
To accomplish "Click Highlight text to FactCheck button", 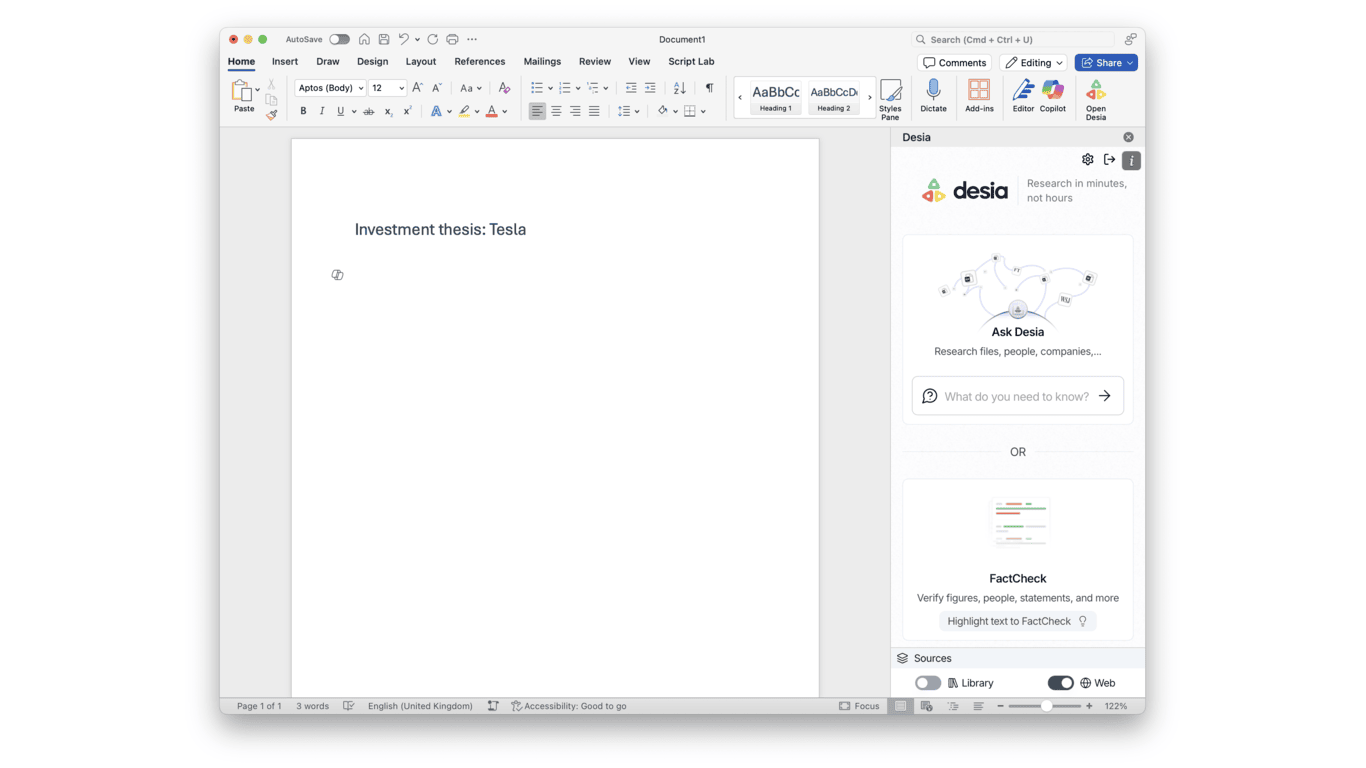I will [1017, 621].
